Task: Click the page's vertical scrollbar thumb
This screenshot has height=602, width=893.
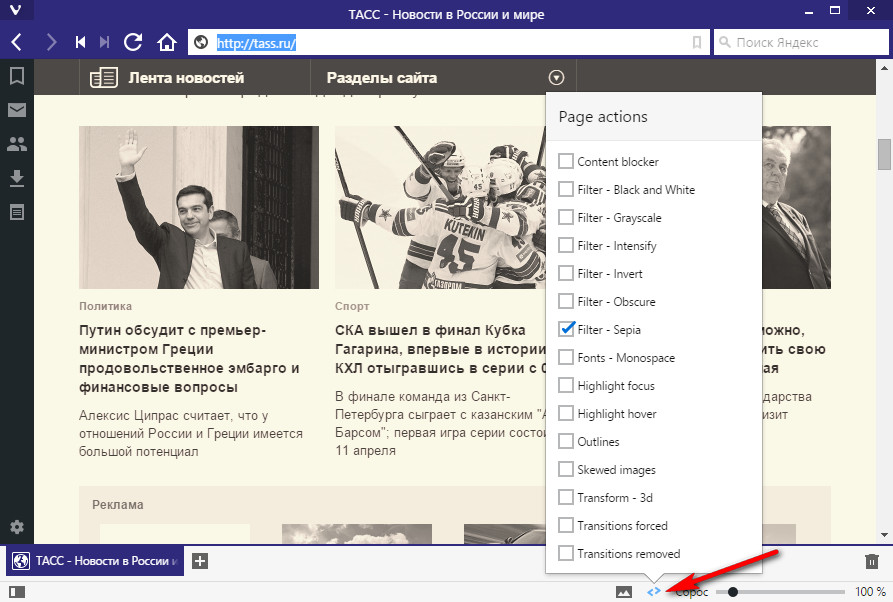Action: coord(884,154)
